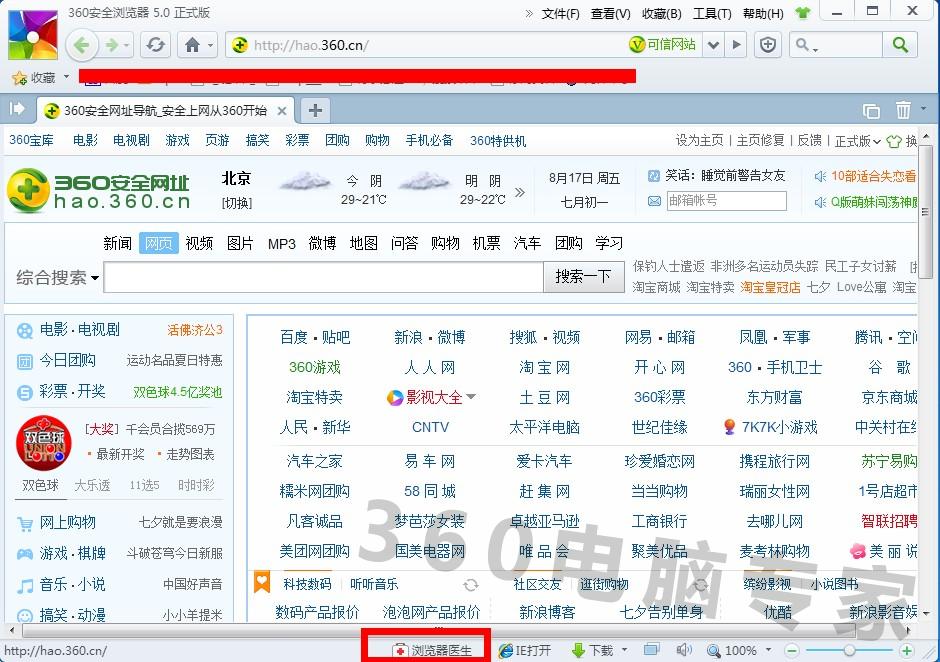This screenshot has height=662, width=940.
Task: Expand the 影视大全 dropdown arrow
Action: [x=471, y=397]
